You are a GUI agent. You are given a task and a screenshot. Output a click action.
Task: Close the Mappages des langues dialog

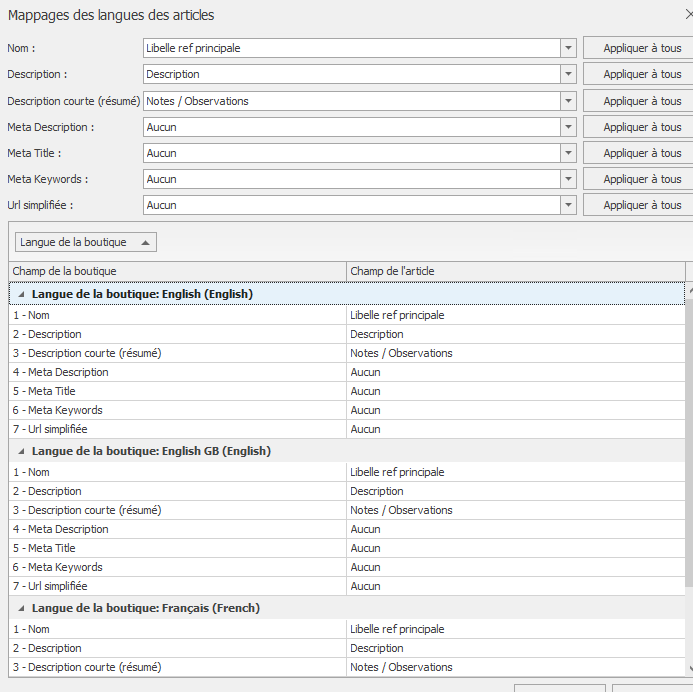[x=689, y=15]
